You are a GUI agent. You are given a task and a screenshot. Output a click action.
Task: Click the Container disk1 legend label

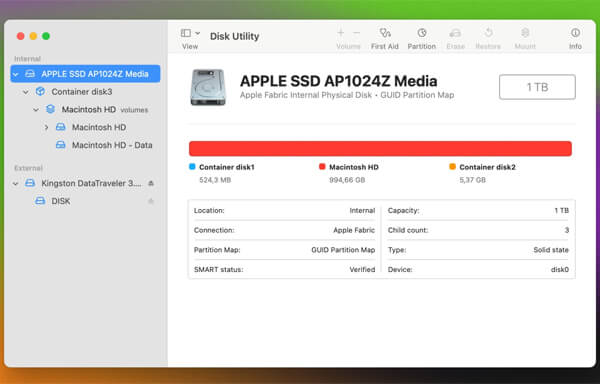(227, 167)
